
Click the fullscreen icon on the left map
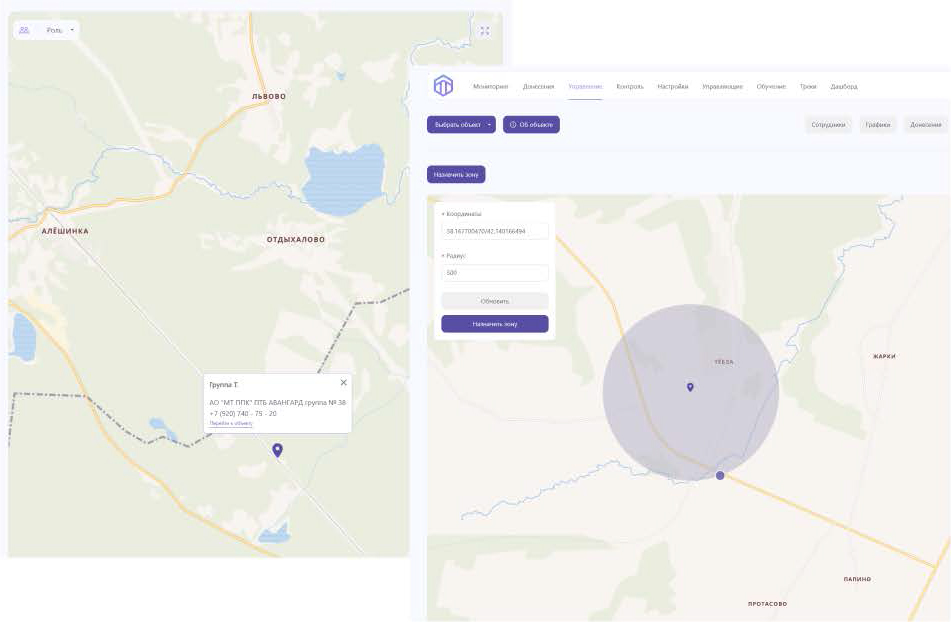coord(485,31)
